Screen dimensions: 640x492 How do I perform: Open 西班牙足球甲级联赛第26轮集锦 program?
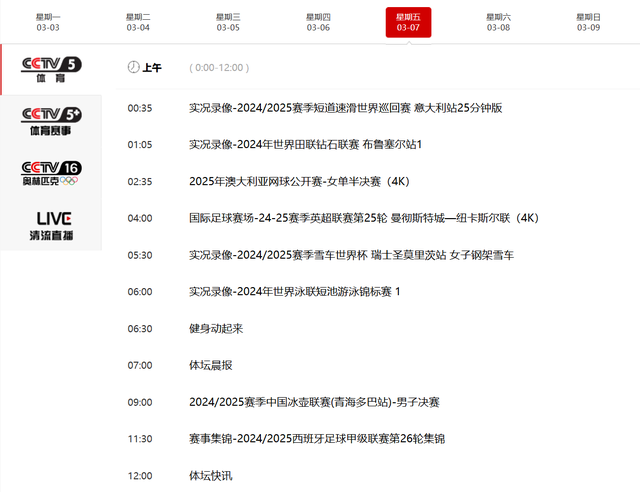click(317, 439)
